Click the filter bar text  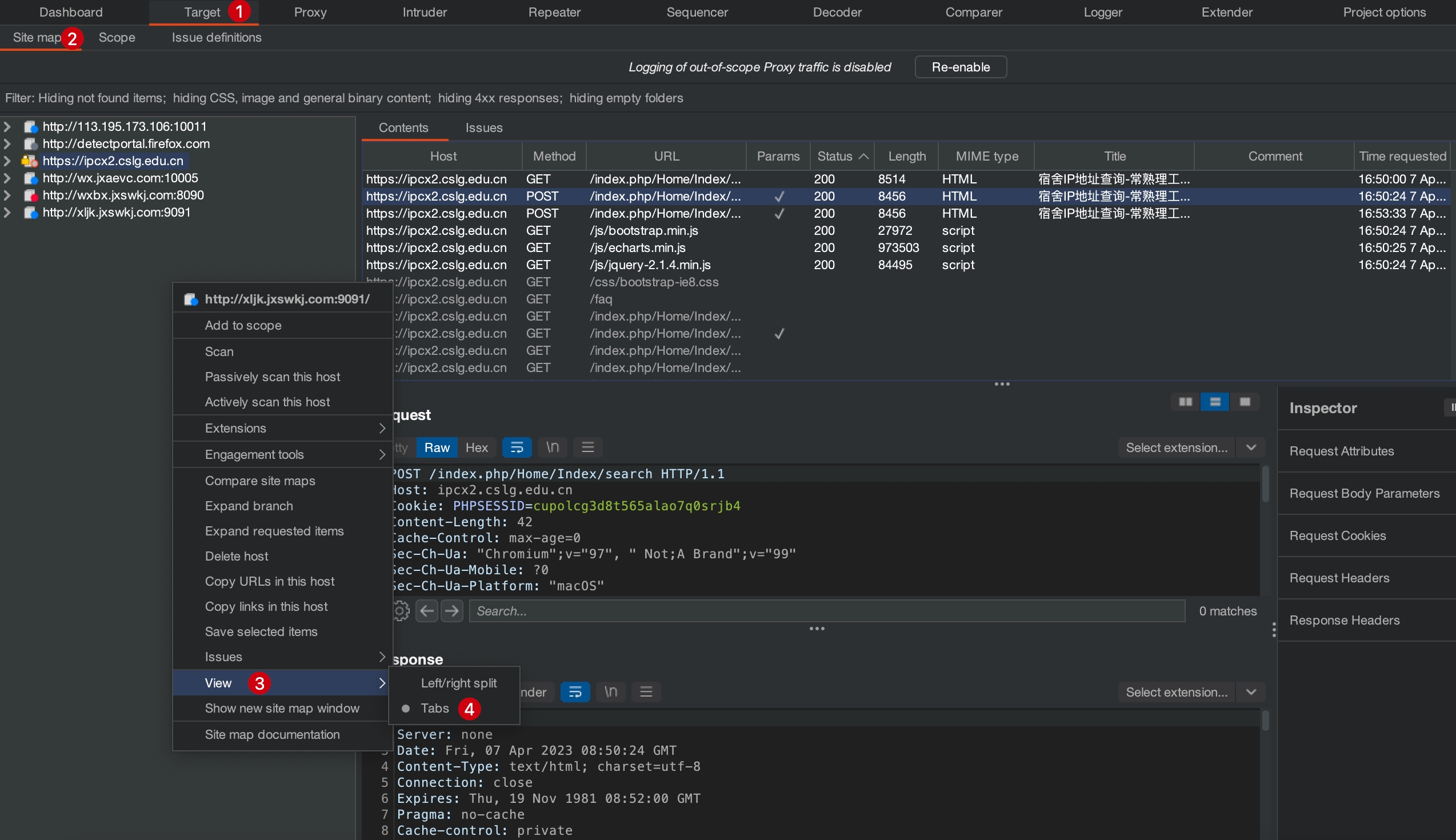[344, 98]
